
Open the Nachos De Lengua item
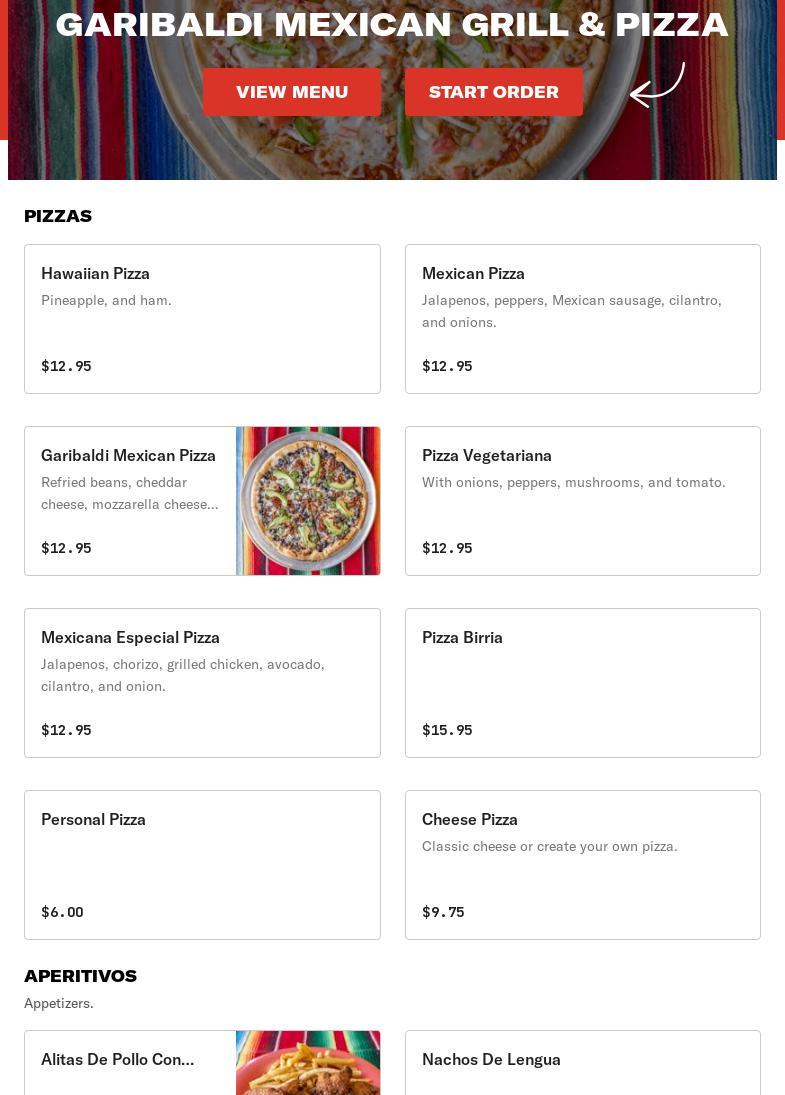582,1062
